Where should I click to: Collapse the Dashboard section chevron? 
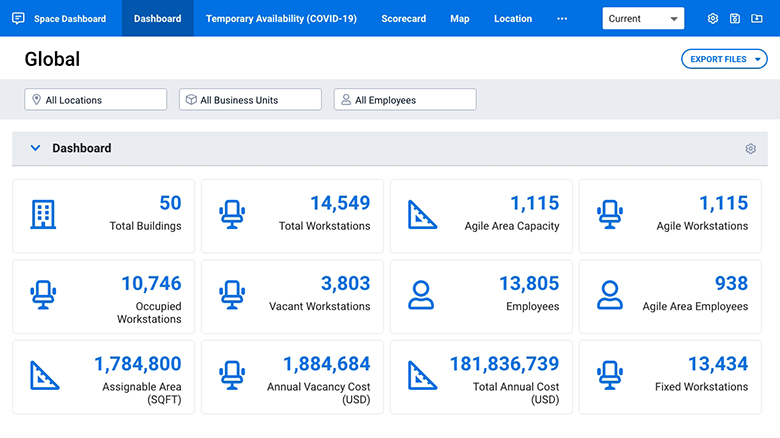tap(35, 148)
